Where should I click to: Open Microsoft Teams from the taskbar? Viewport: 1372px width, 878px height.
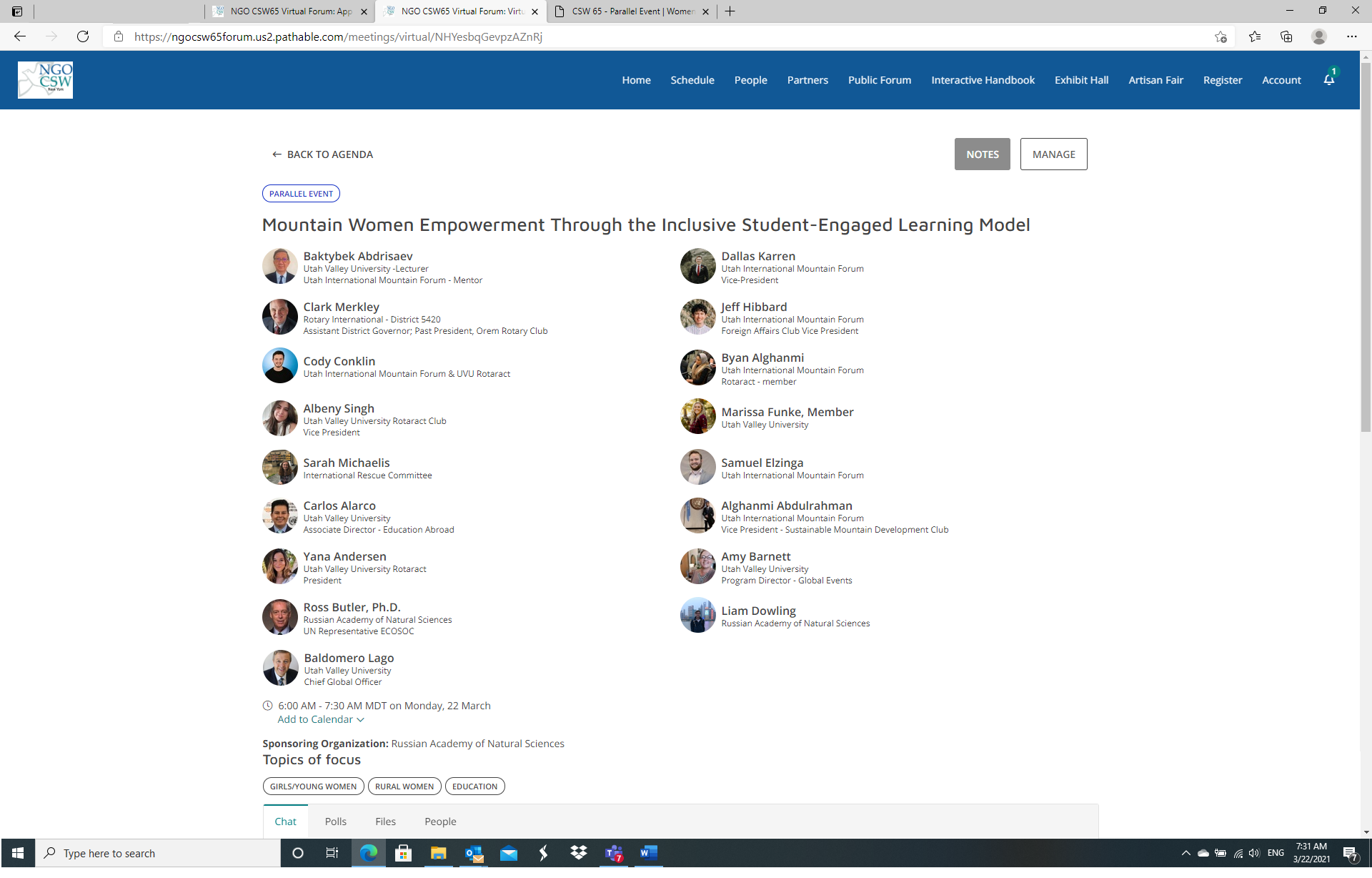tap(614, 853)
